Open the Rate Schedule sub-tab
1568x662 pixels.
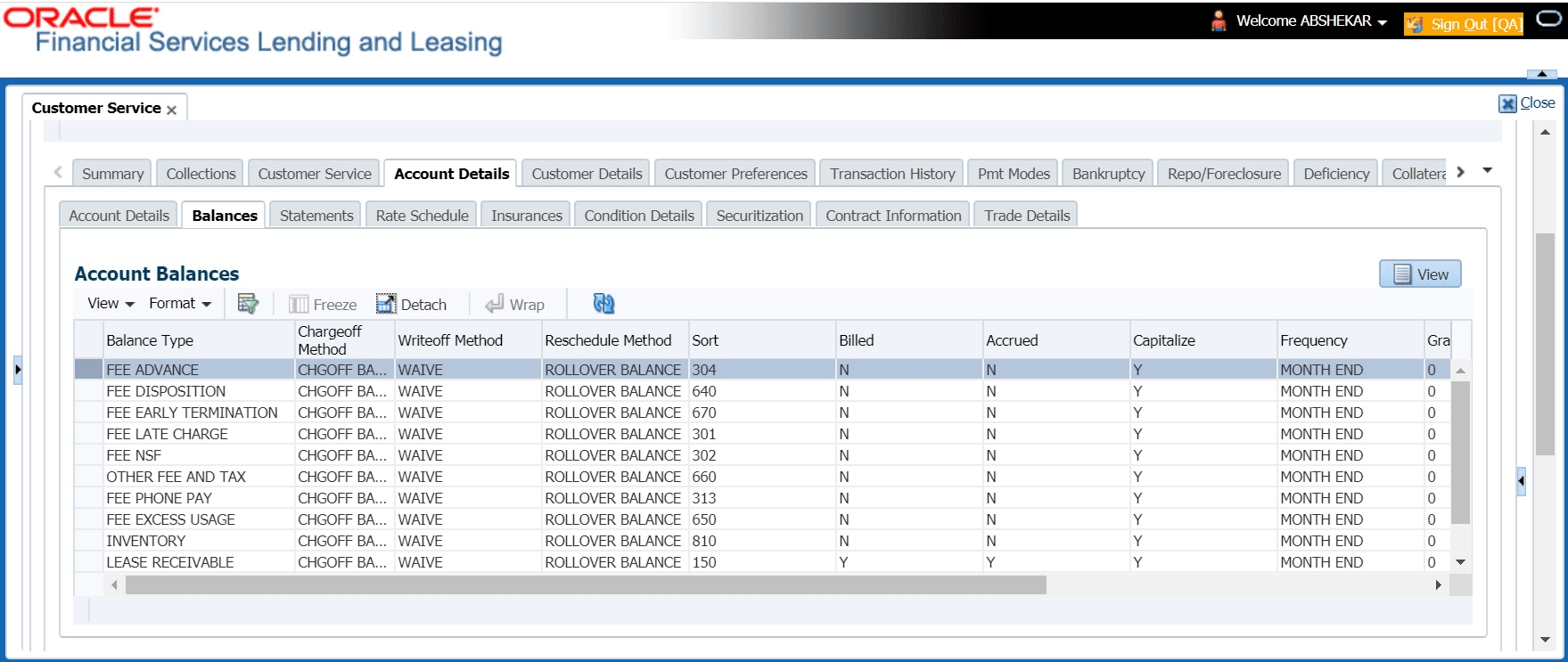click(x=422, y=216)
